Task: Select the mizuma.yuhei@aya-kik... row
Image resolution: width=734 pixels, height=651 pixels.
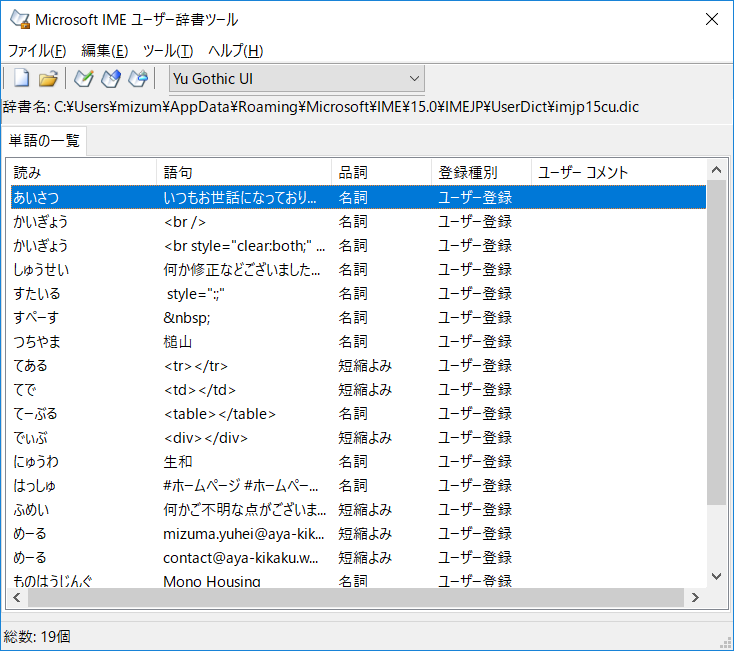Action: (x=358, y=534)
